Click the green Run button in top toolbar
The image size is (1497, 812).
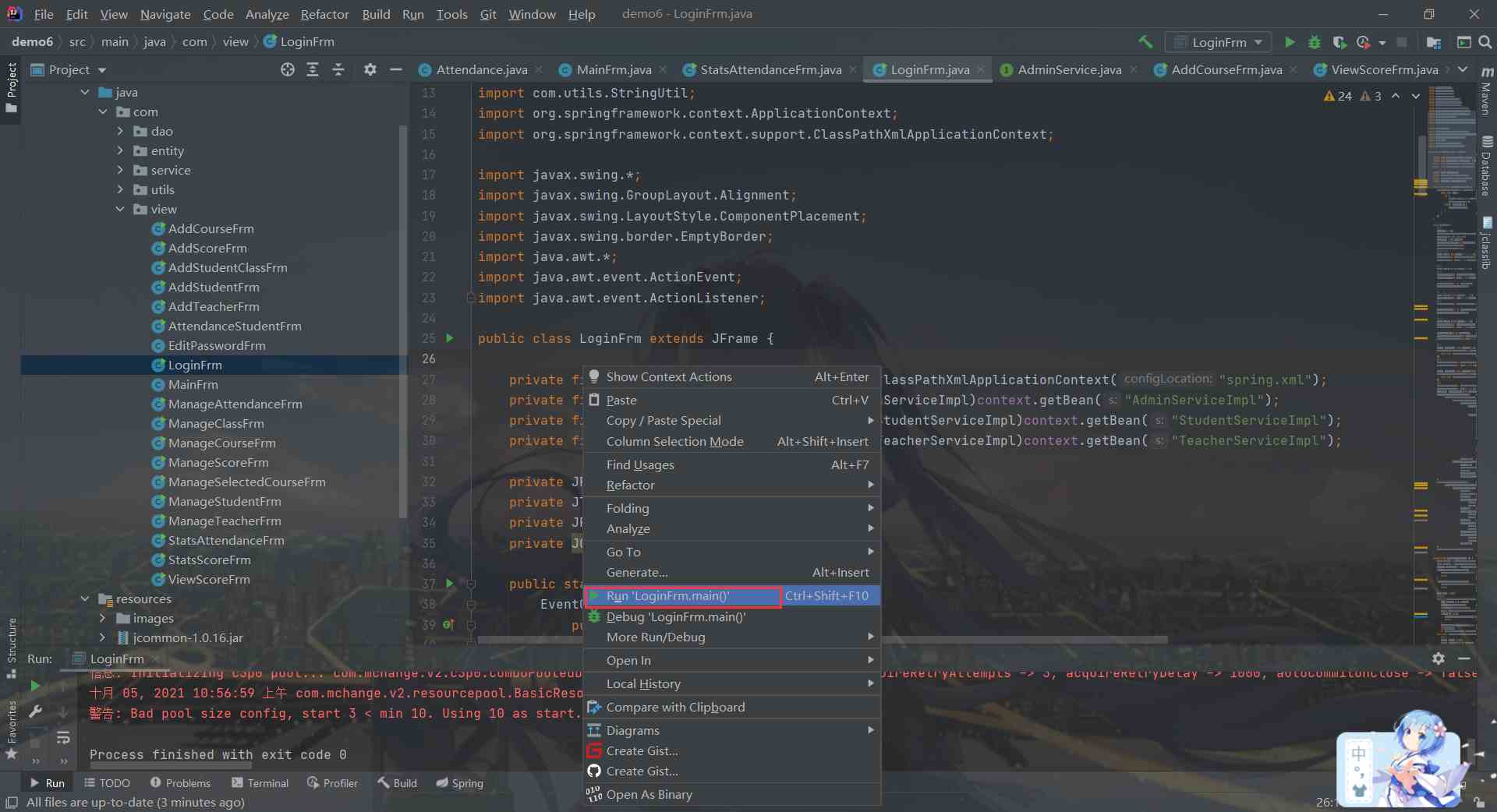click(x=1290, y=42)
